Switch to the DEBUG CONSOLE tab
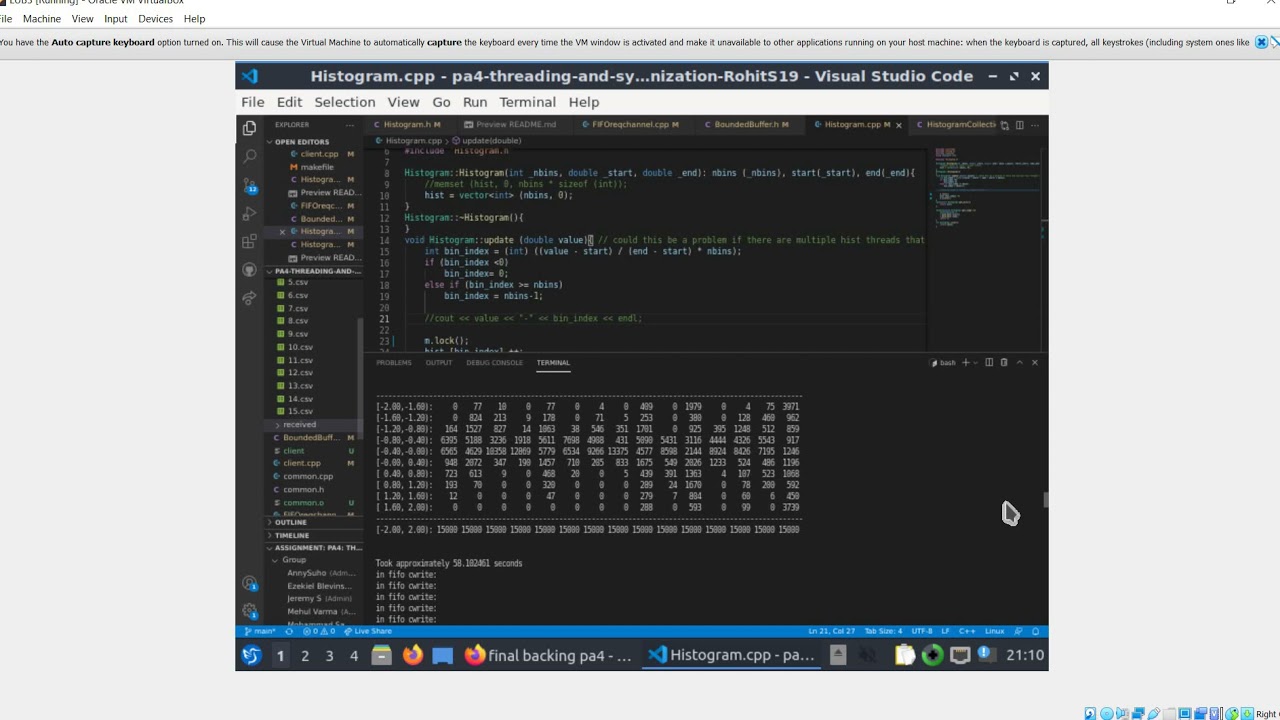Image resolution: width=1280 pixels, height=720 pixels. pyautogui.click(x=495, y=363)
